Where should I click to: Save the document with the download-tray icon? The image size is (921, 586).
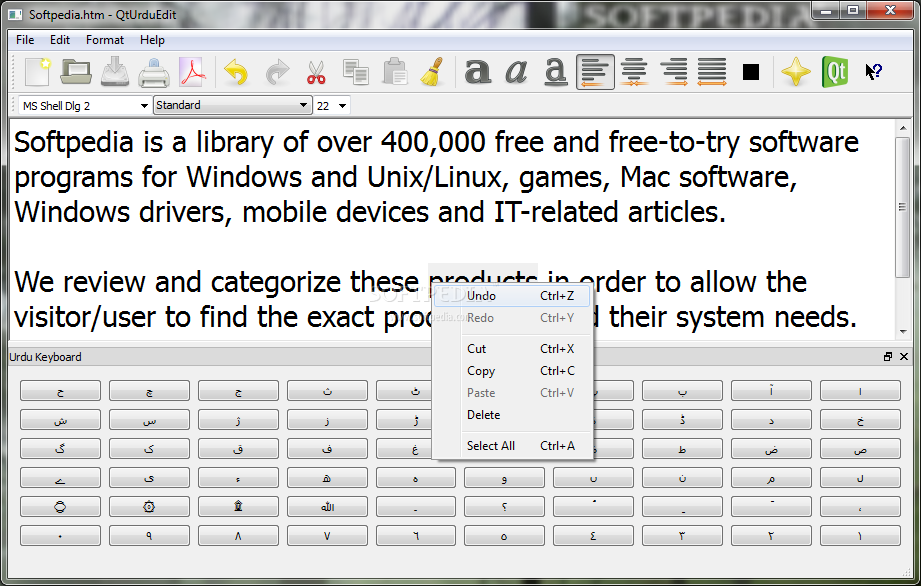coord(115,72)
